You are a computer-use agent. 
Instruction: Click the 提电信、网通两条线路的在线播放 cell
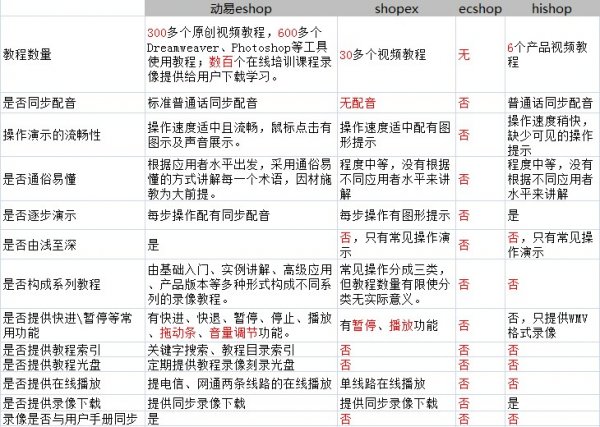(240, 383)
